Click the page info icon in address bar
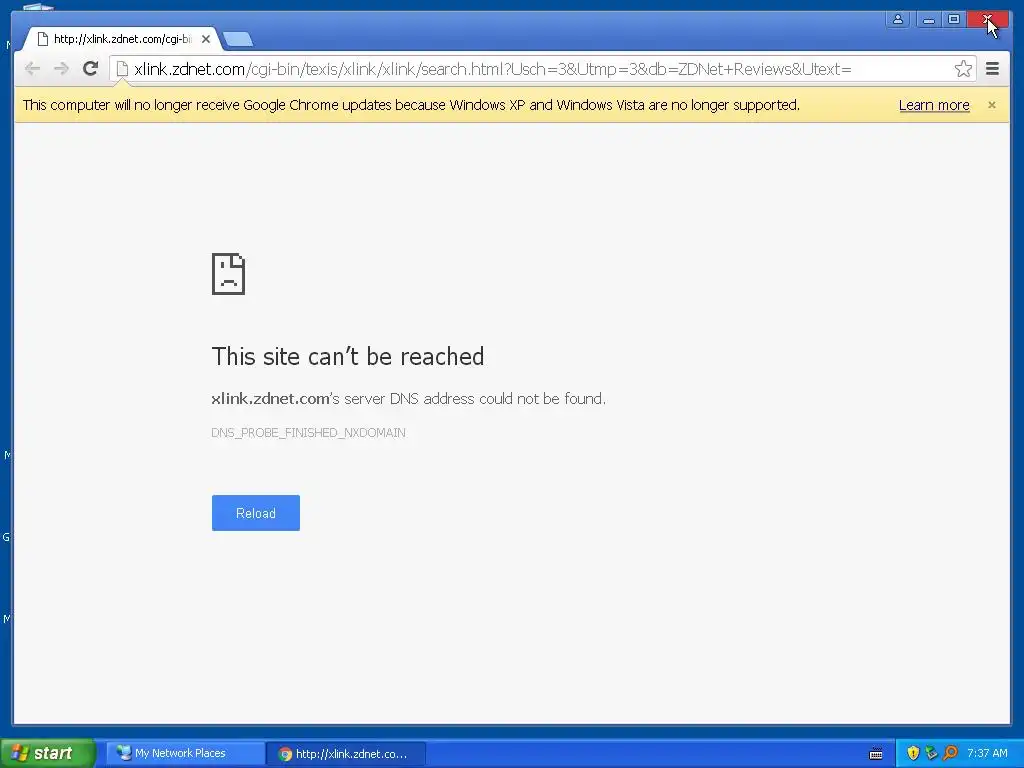 pos(122,69)
